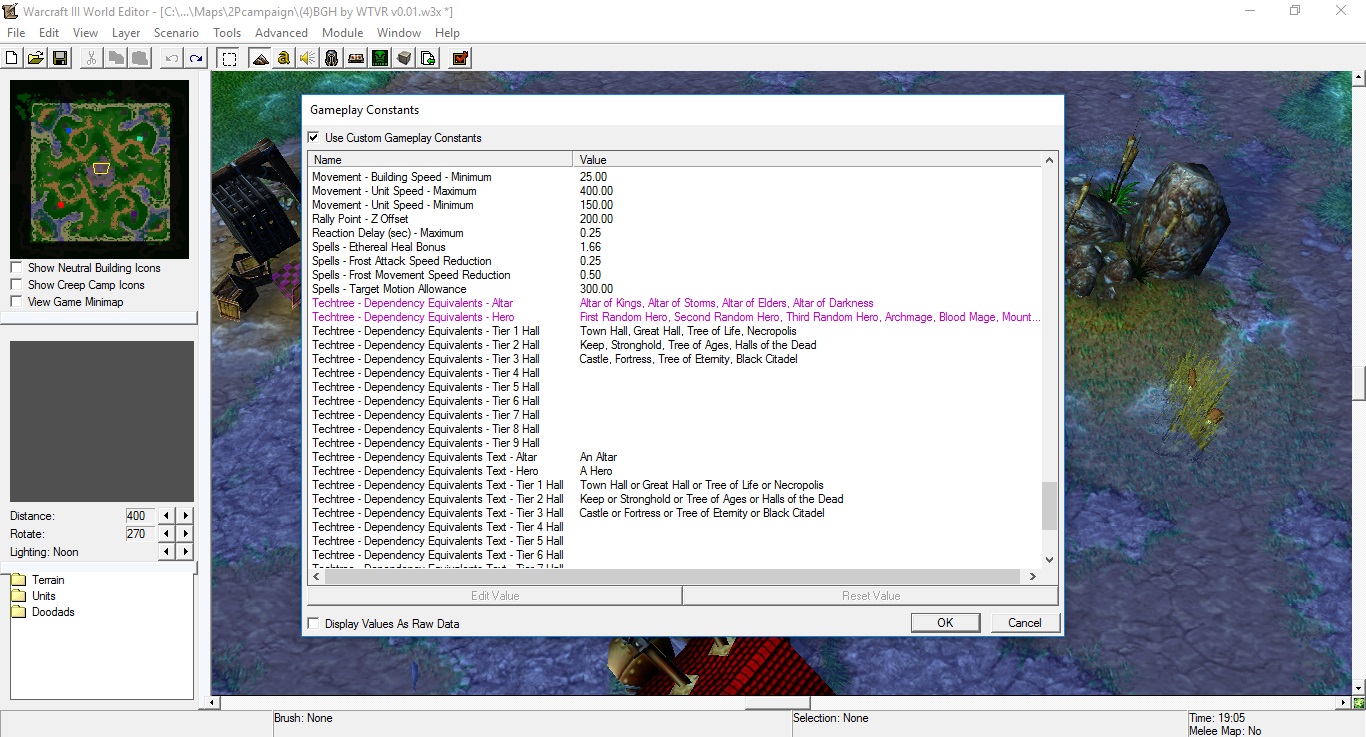The height and width of the screenshot is (737, 1366).
Task: Click the constants list scroll-up arrow
Action: (1049, 160)
